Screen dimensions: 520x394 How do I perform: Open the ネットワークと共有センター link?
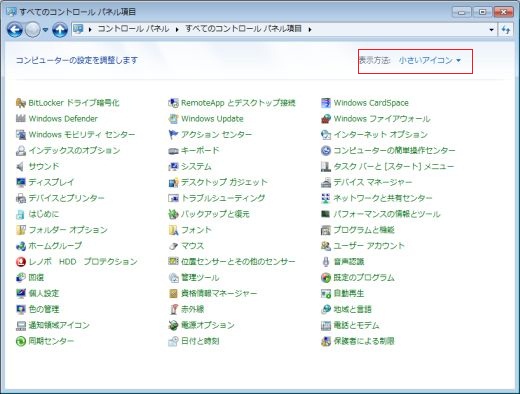tap(383, 198)
